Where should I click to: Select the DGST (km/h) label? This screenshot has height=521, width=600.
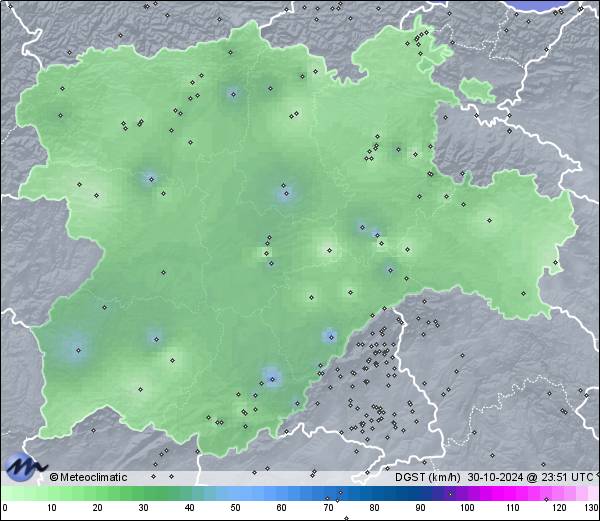point(428,477)
